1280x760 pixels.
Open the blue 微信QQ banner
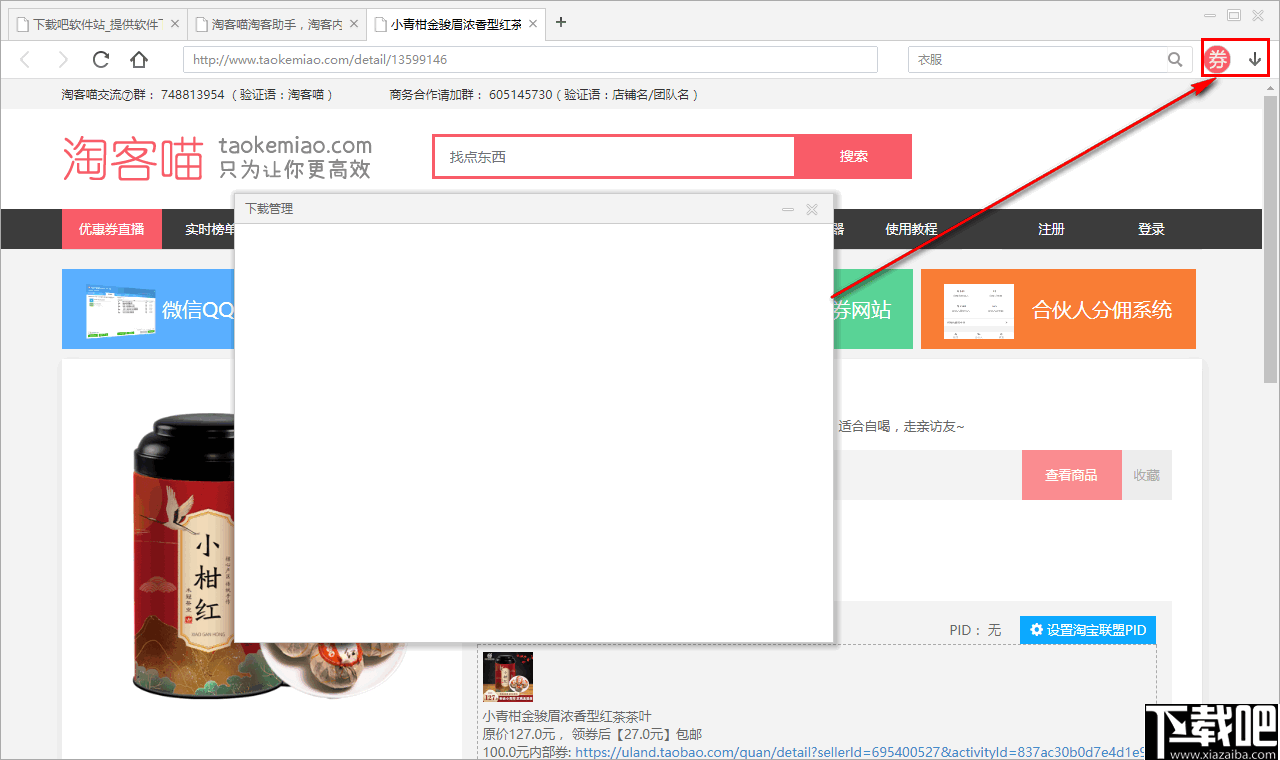[148, 309]
